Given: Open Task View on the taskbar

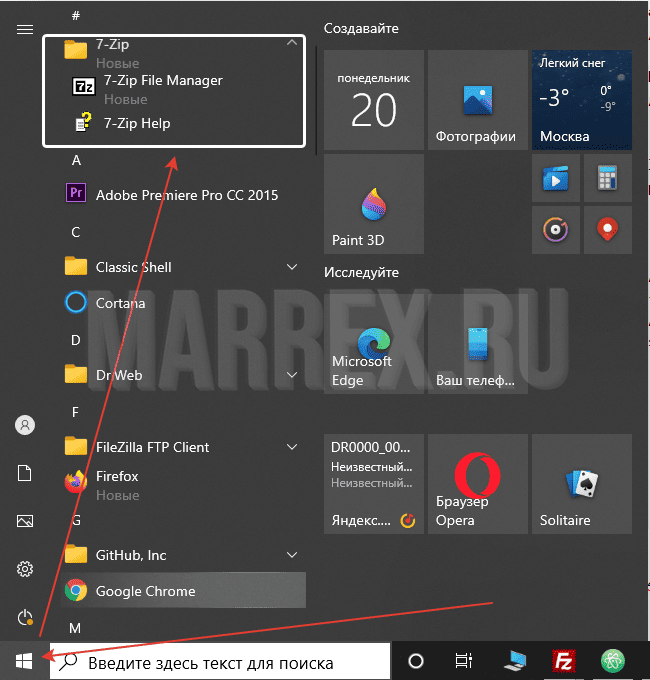Looking at the screenshot, I should coord(464,661).
